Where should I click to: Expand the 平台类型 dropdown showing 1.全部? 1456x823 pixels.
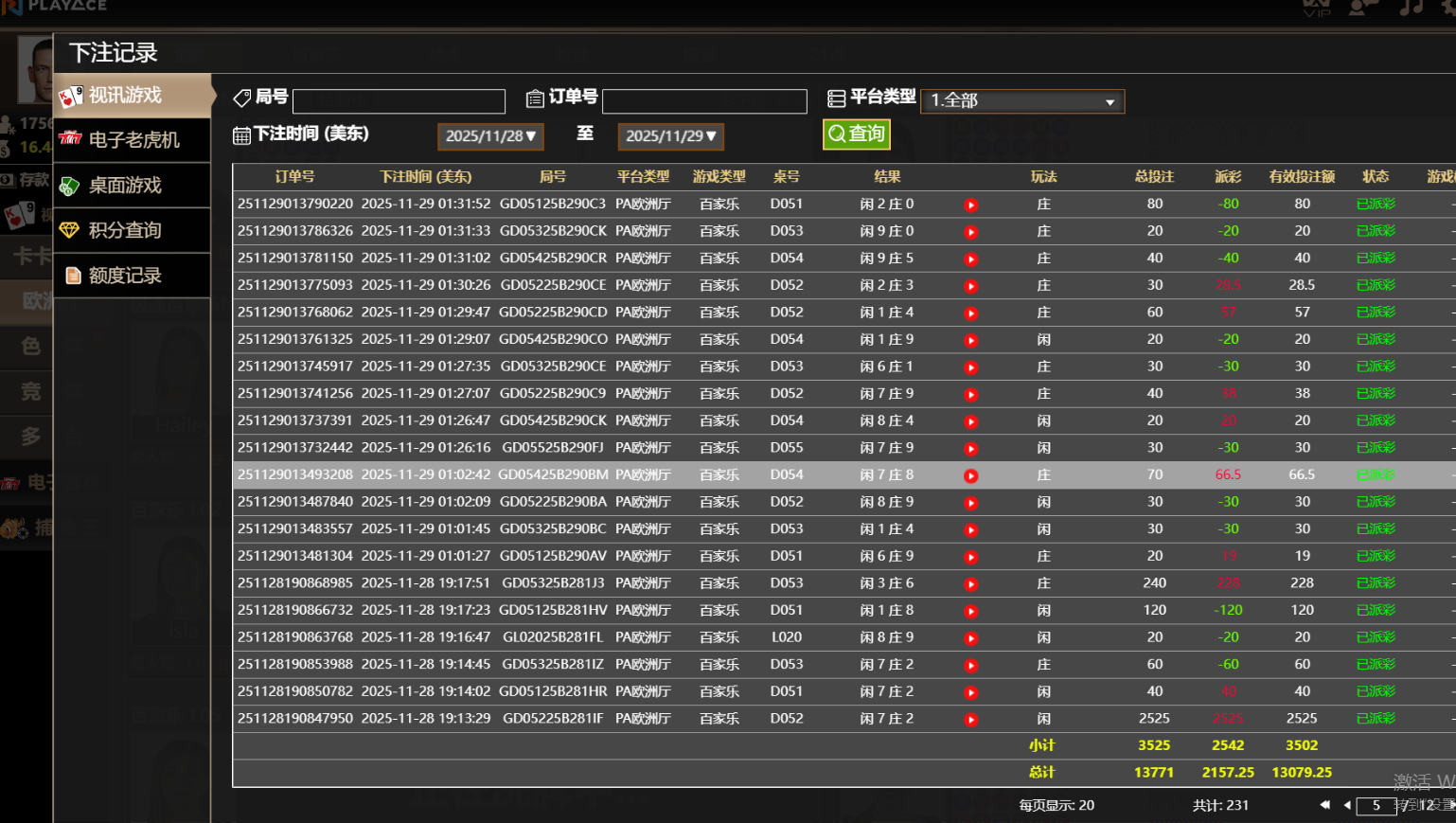click(1022, 100)
